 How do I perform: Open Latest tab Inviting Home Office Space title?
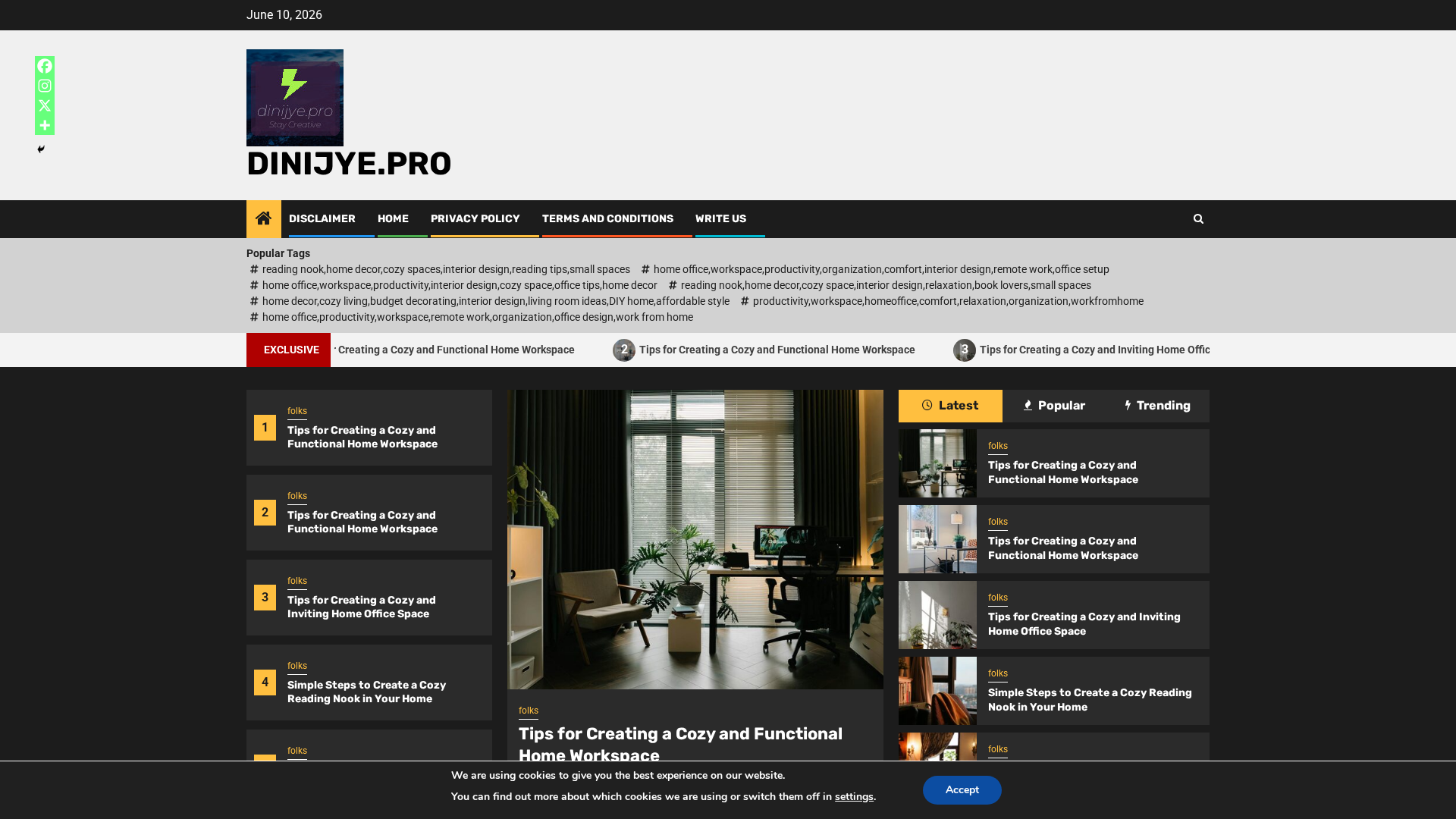[x=1084, y=624]
